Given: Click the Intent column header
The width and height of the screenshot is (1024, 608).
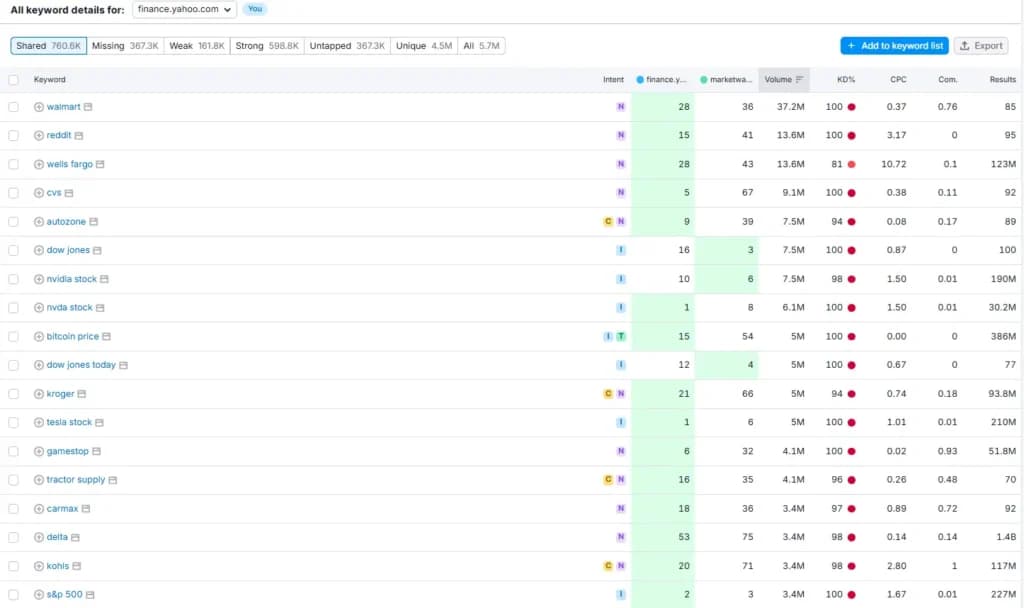Looking at the screenshot, I should click(x=613, y=80).
